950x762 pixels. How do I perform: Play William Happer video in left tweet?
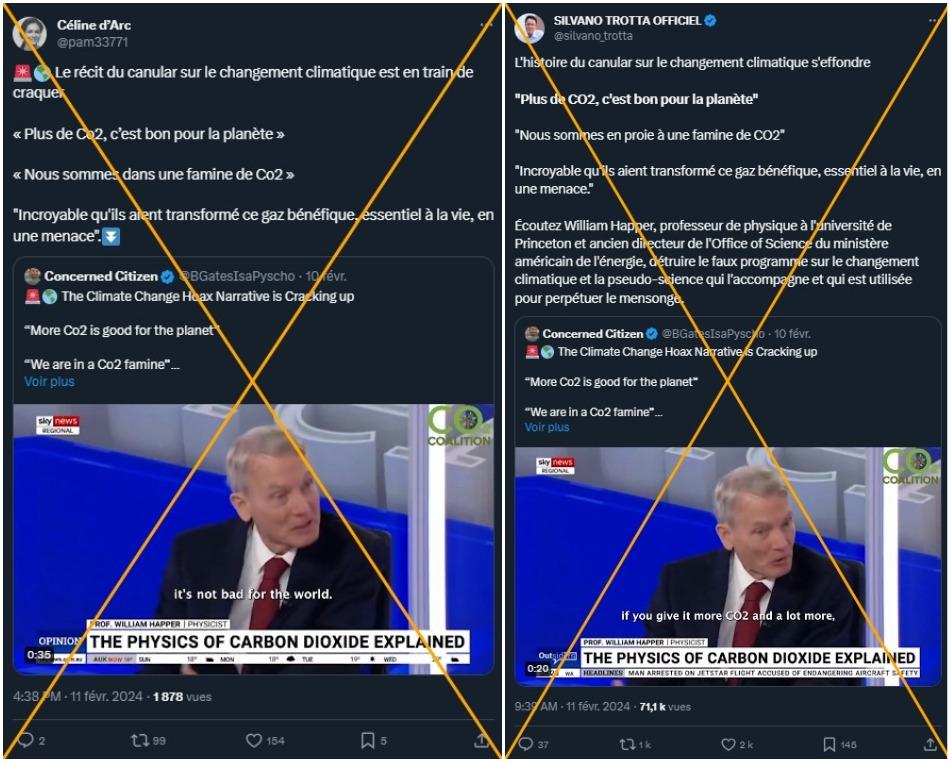pos(253,539)
